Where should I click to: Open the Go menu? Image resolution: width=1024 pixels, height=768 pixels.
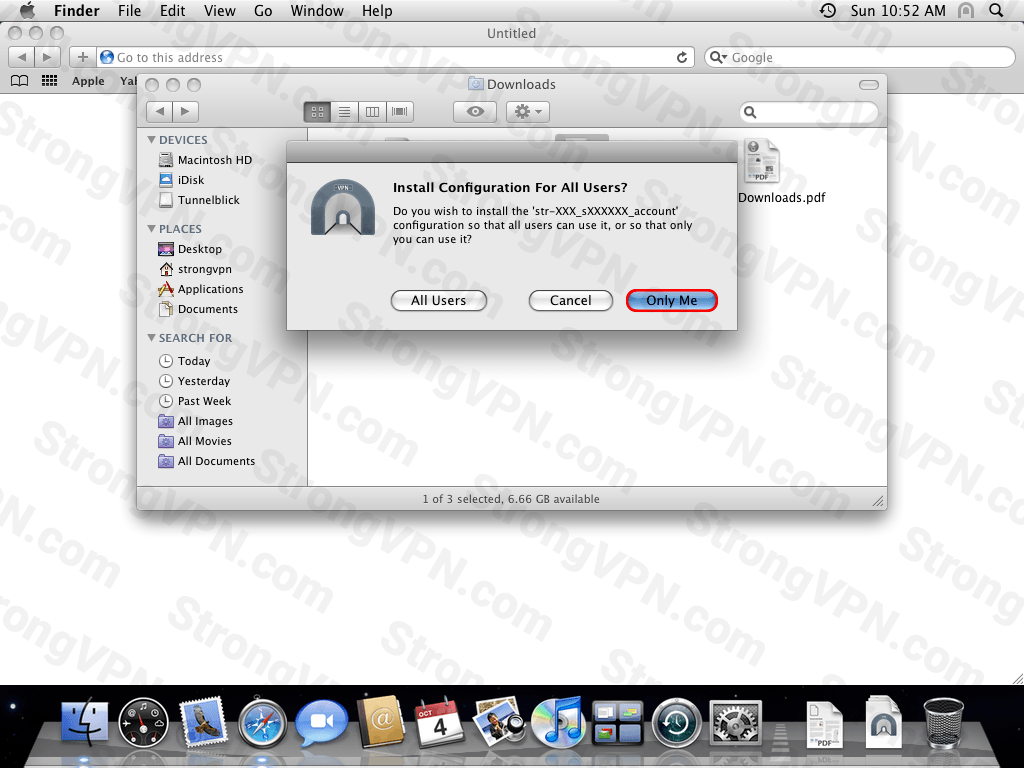coord(263,10)
